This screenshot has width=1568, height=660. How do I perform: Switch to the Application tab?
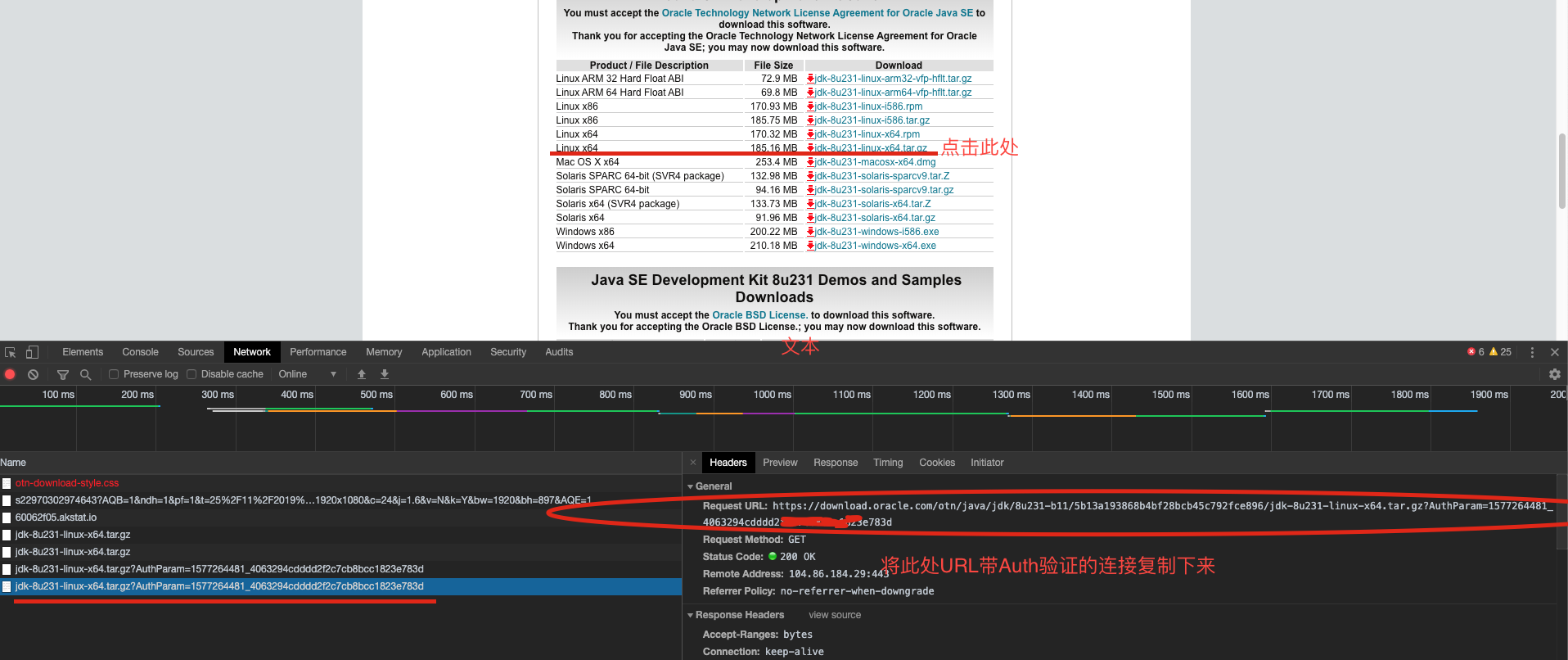click(446, 352)
